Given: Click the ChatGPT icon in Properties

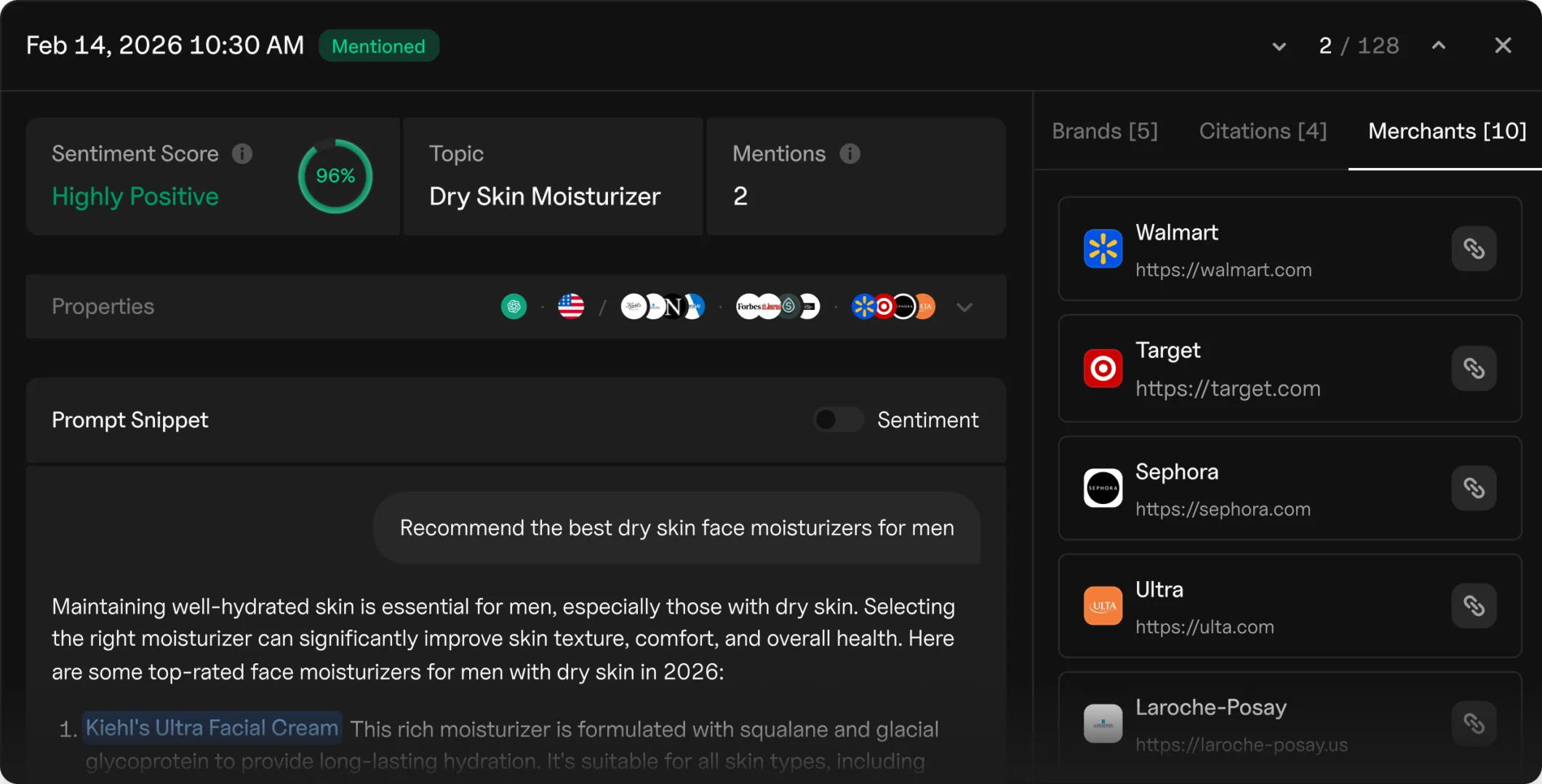Looking at the screenshot, I should pos(514,307).
